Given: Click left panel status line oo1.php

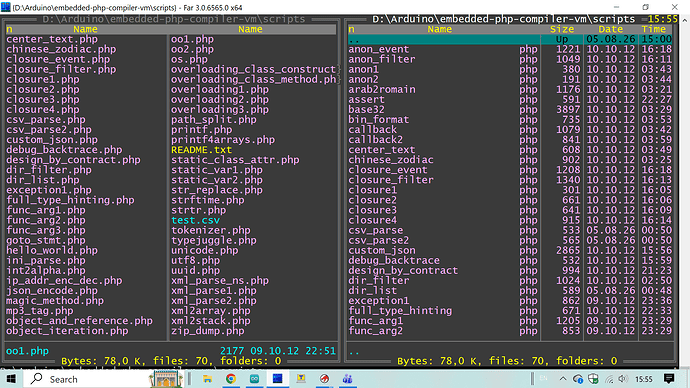Looking at the screenshot, I should pyautogui.click(x=27, y=351).
